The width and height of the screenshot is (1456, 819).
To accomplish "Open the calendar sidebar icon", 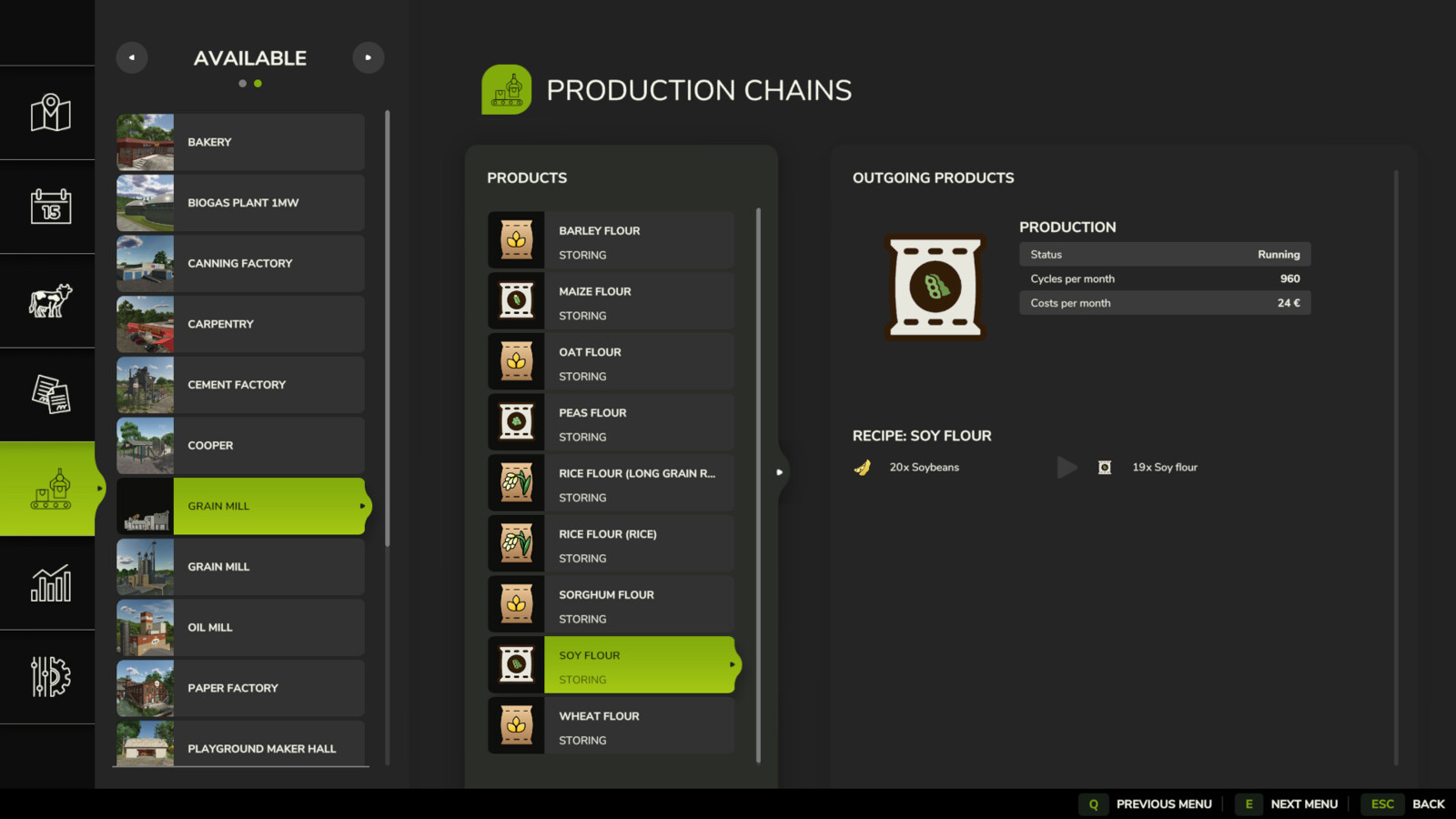I will tap(50, 207).
